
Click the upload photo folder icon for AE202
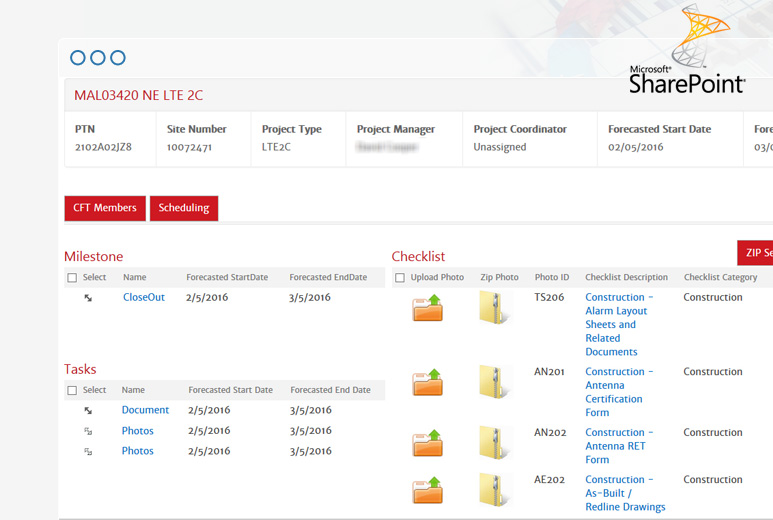(427, 490)
